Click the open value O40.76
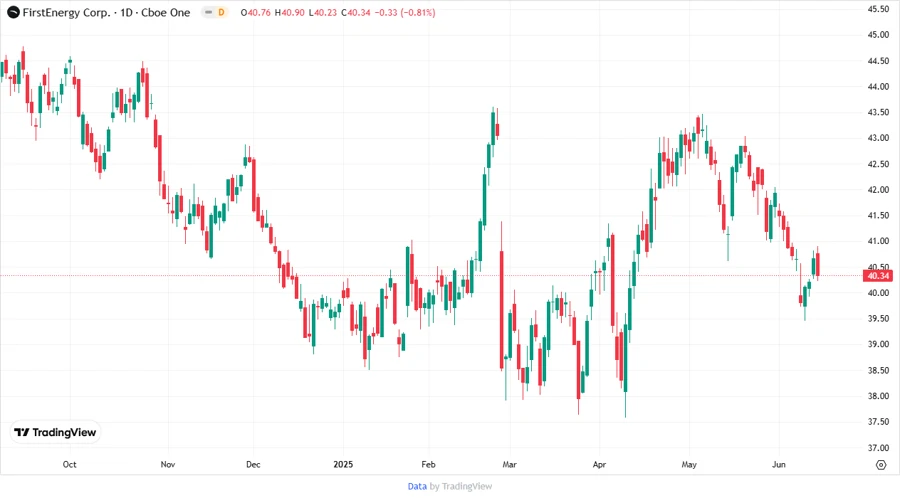Viewport: 900px width, 498px height. tap(256, 13)
